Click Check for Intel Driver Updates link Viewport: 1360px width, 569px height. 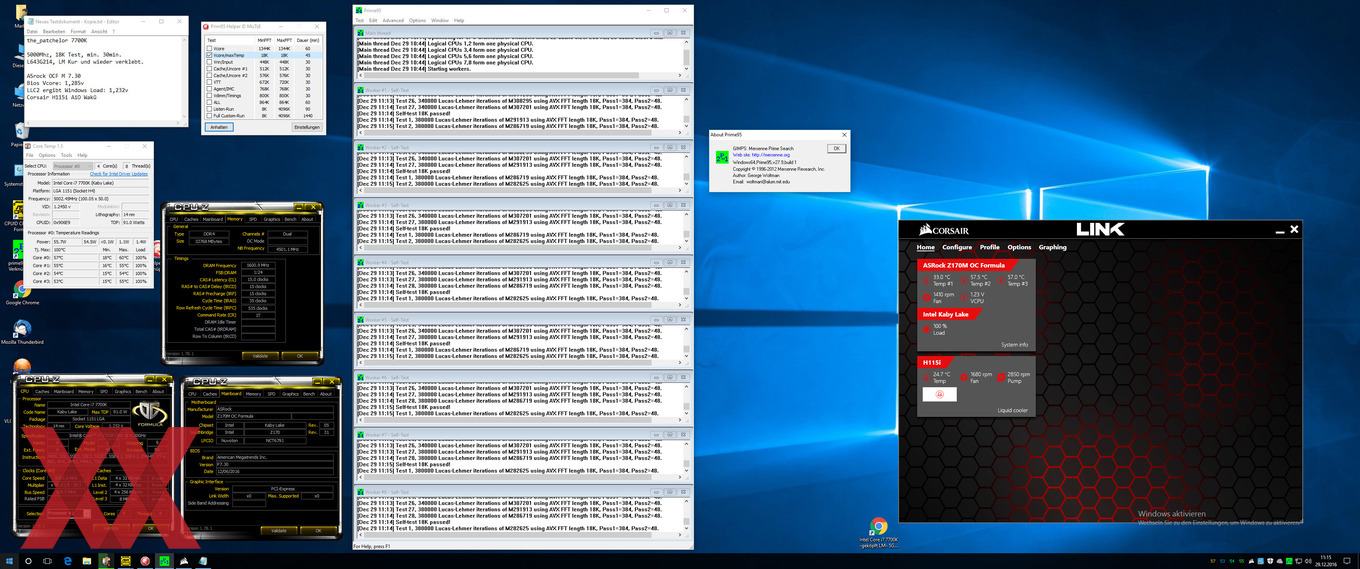[x=119, y=174]
